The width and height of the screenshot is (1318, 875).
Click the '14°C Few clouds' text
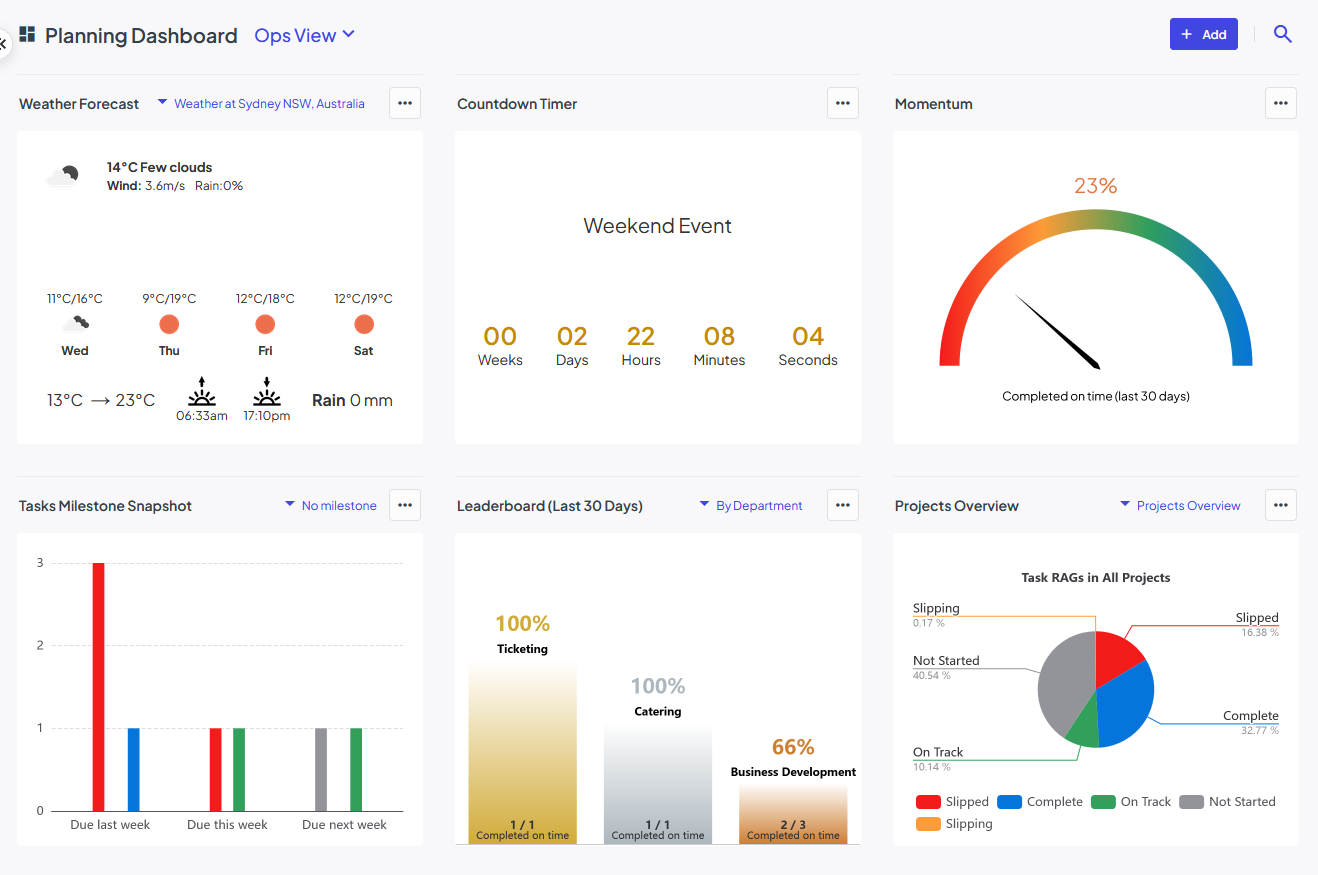coord(160,167)
